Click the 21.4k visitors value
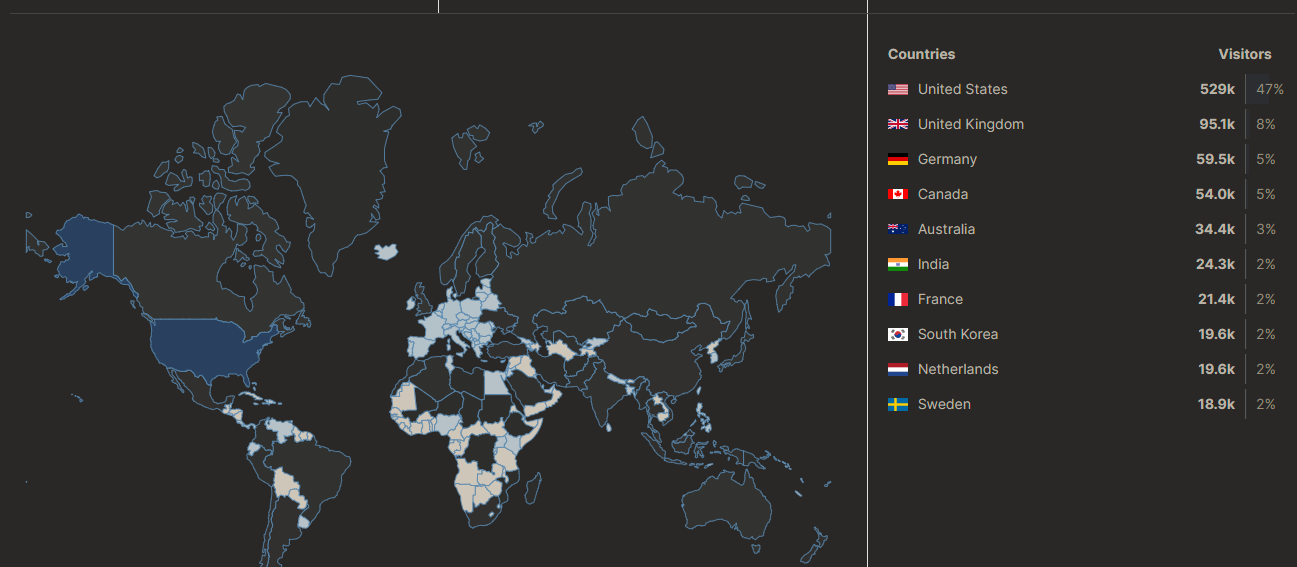 pyautogui.click(x=1217, y=299)
